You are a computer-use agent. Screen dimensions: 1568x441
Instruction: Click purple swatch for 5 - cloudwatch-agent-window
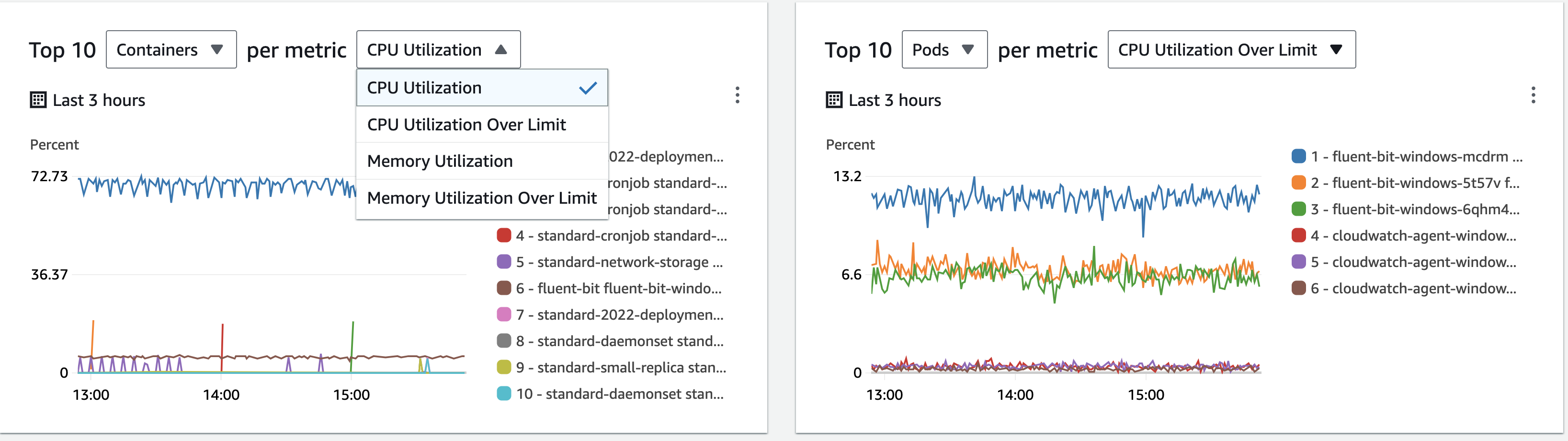click(x=1299, y=261)
